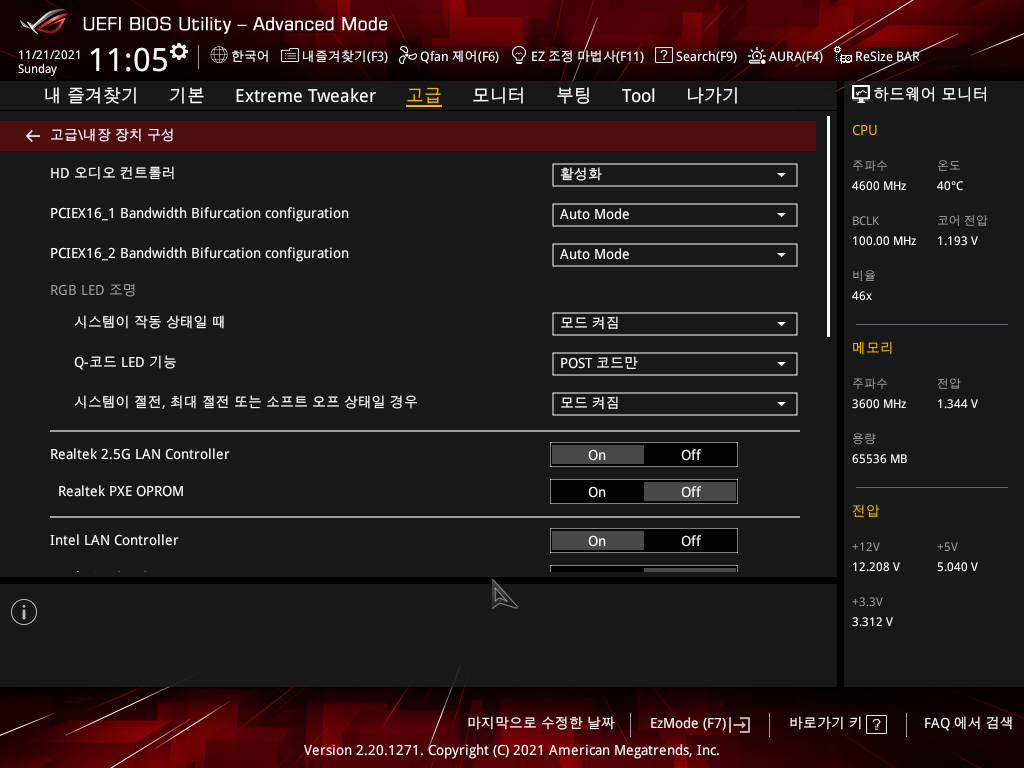1024x768 pixels.
Task: Click CPU frequency value 4600 MHz
Action: pos(878,186)
